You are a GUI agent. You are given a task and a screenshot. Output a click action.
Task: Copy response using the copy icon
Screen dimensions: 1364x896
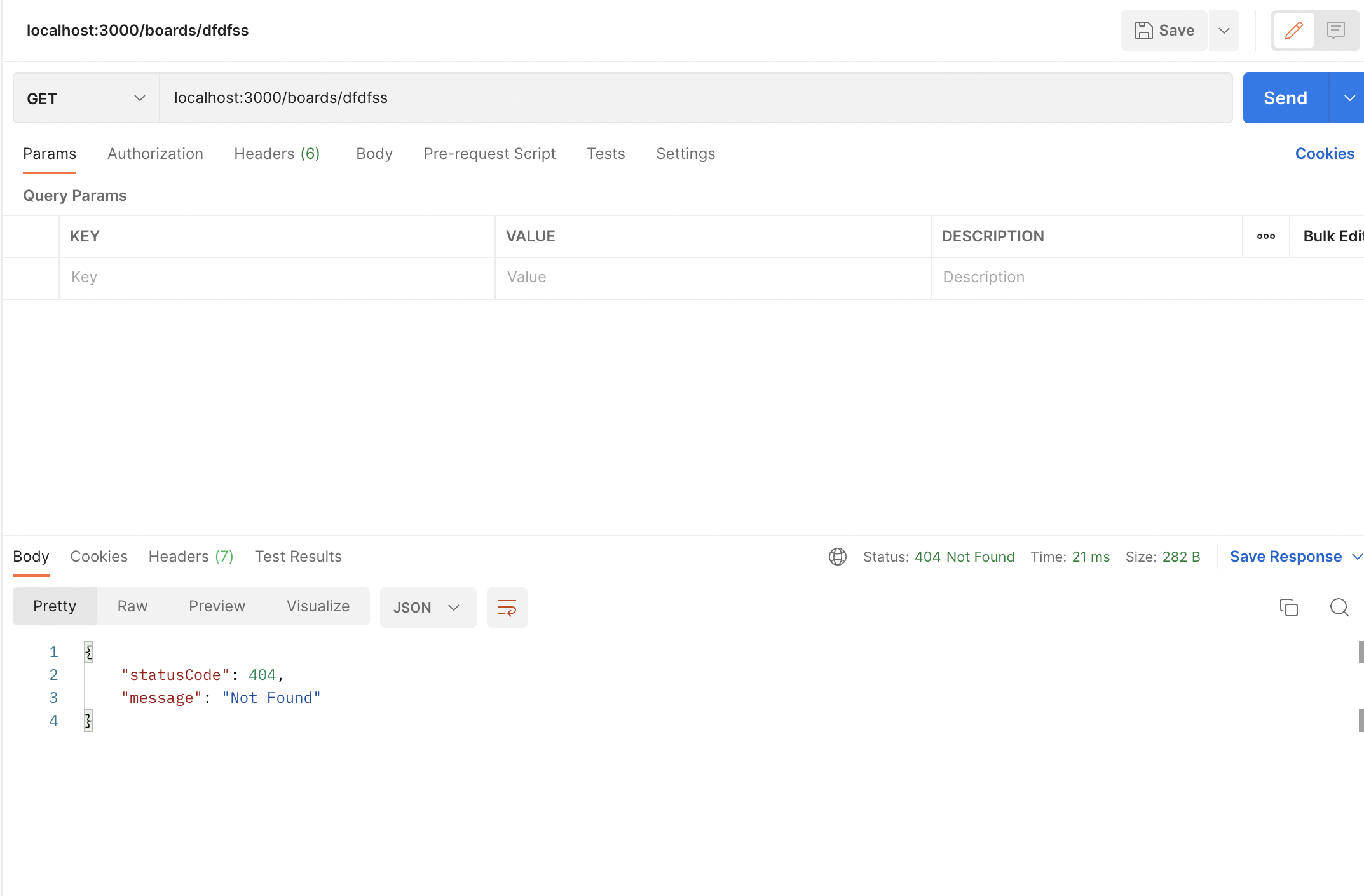(1288, 608)
